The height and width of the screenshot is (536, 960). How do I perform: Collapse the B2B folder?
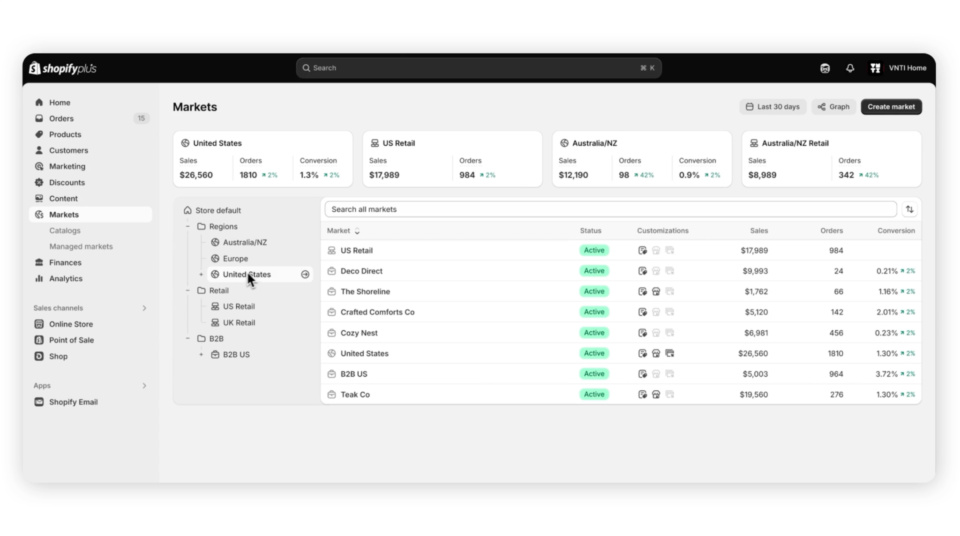(x=187, y=339)
